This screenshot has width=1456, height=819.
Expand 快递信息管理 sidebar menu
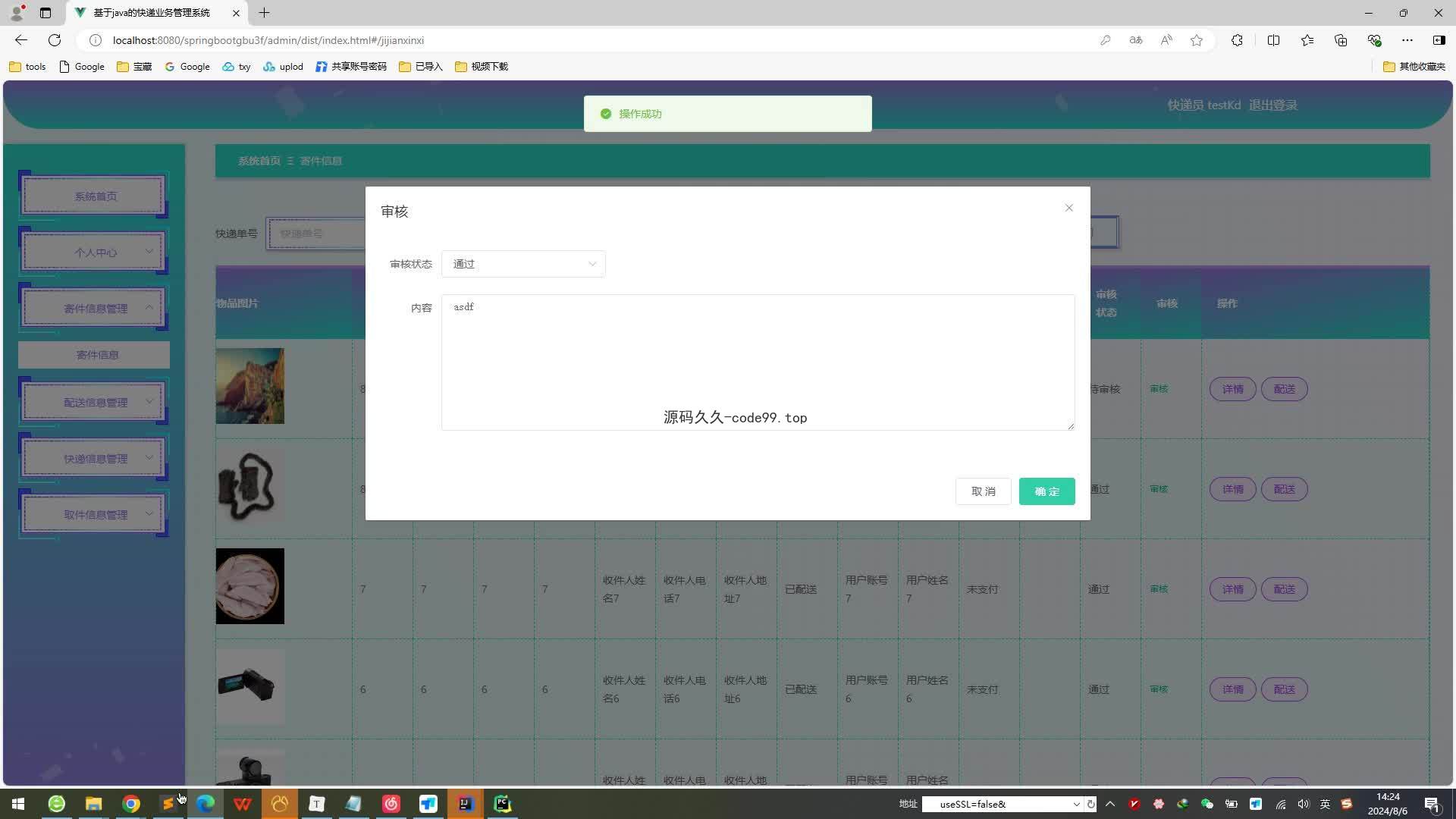[x=95, y=459]
